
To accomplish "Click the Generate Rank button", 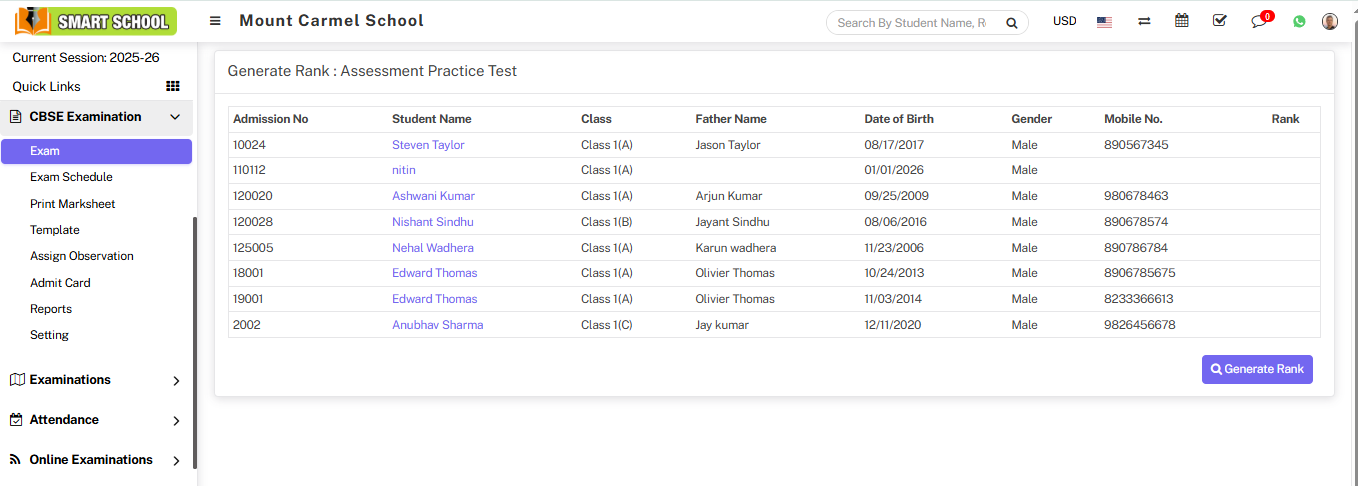I will [x=1257, y=369].
